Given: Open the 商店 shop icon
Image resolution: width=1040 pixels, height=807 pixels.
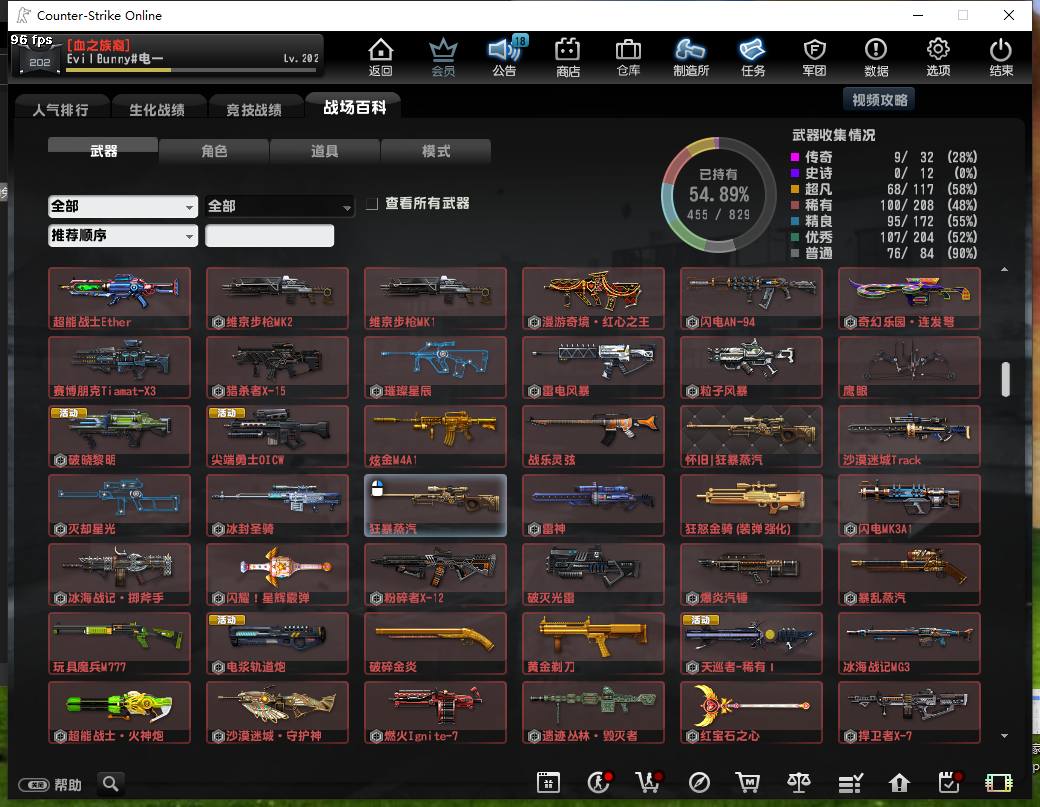Looking at the screenshot, I should [568, 56].
